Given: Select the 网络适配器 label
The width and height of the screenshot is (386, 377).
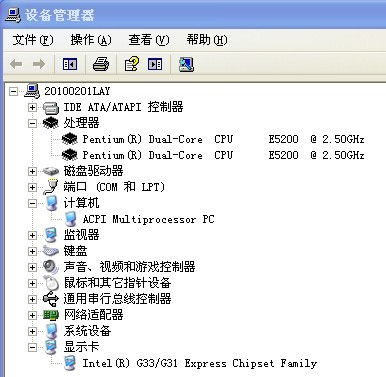Looking at the screenshot, I should [93, 315].
